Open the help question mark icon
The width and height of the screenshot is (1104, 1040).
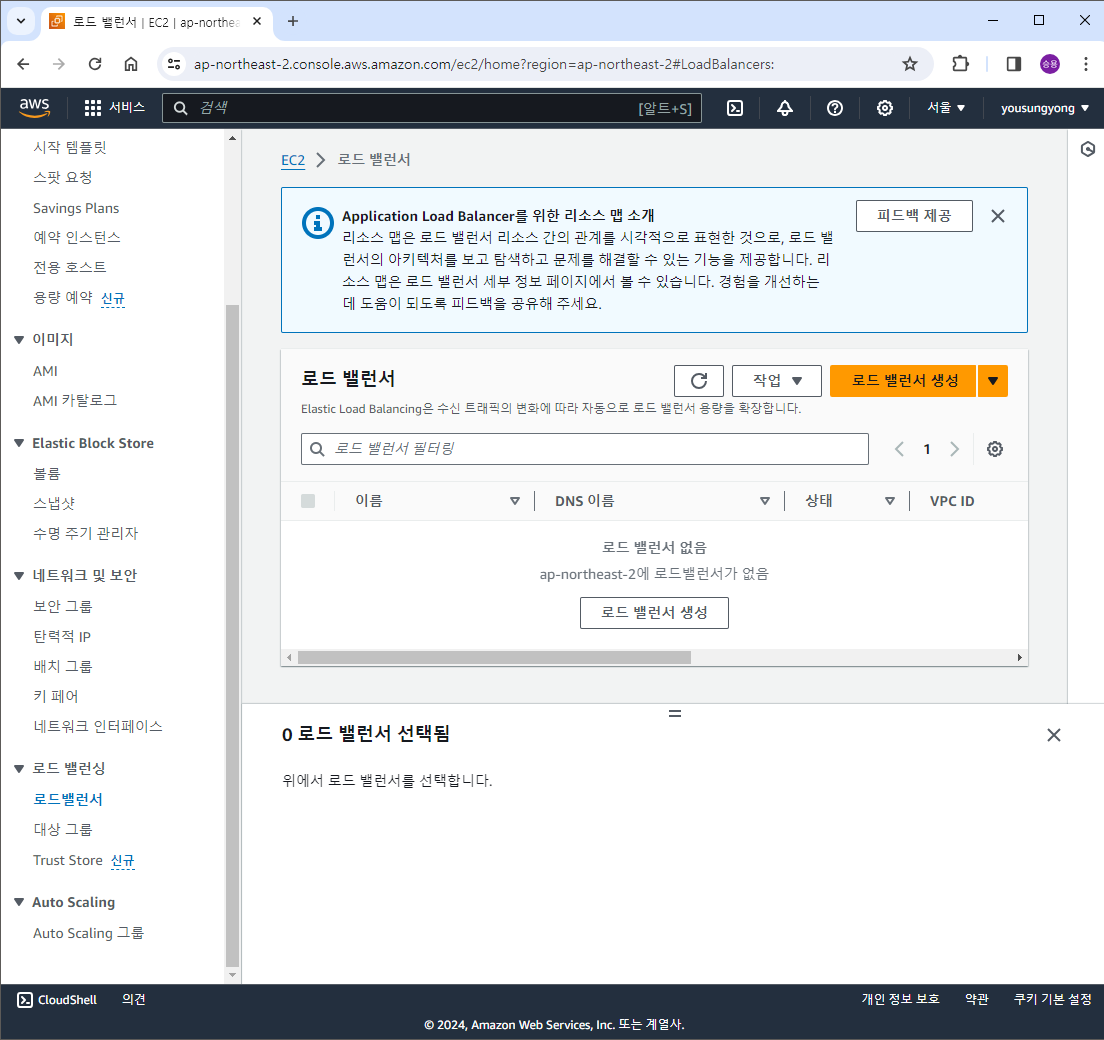(834, 108)
